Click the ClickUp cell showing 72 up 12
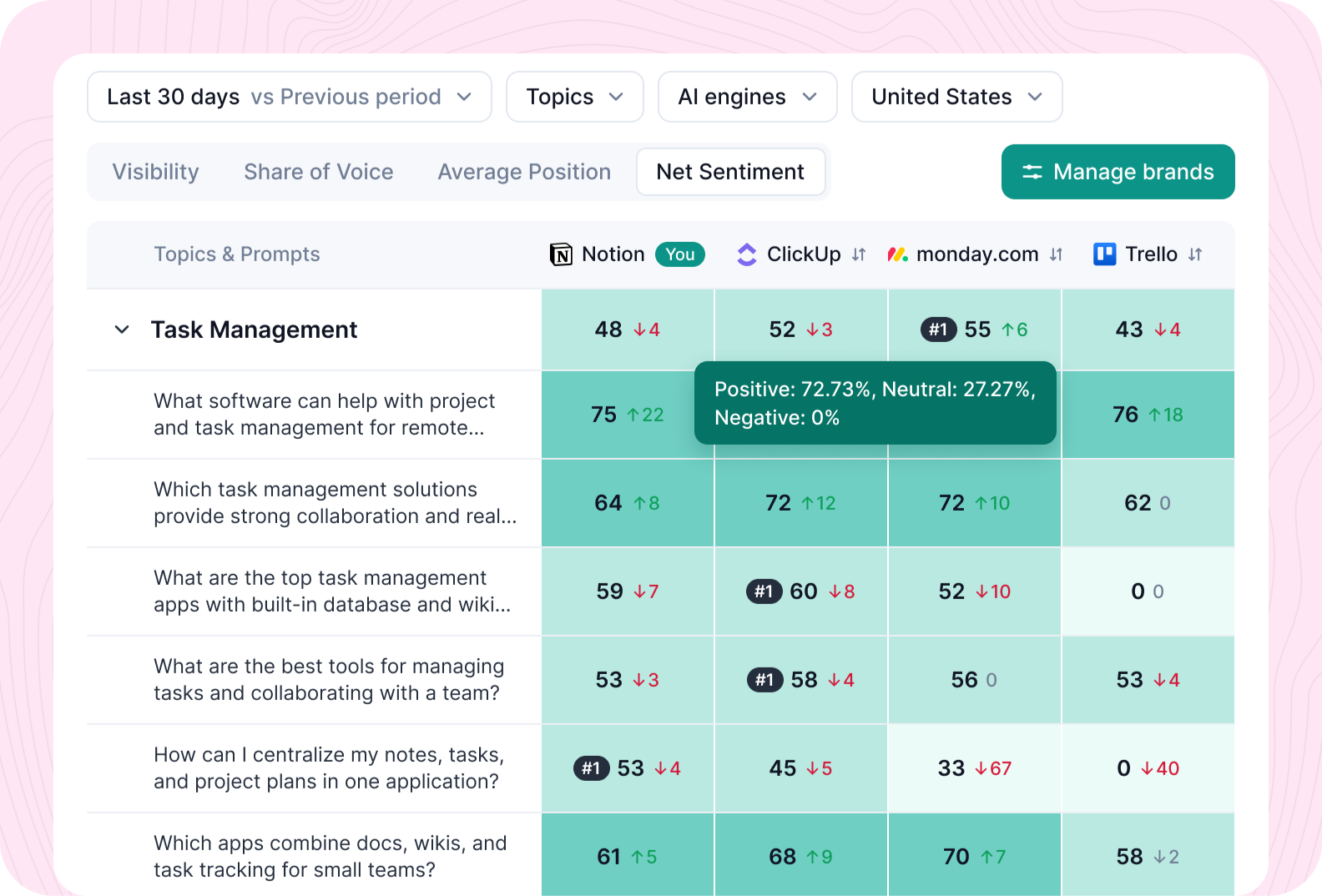 point(801,503)
